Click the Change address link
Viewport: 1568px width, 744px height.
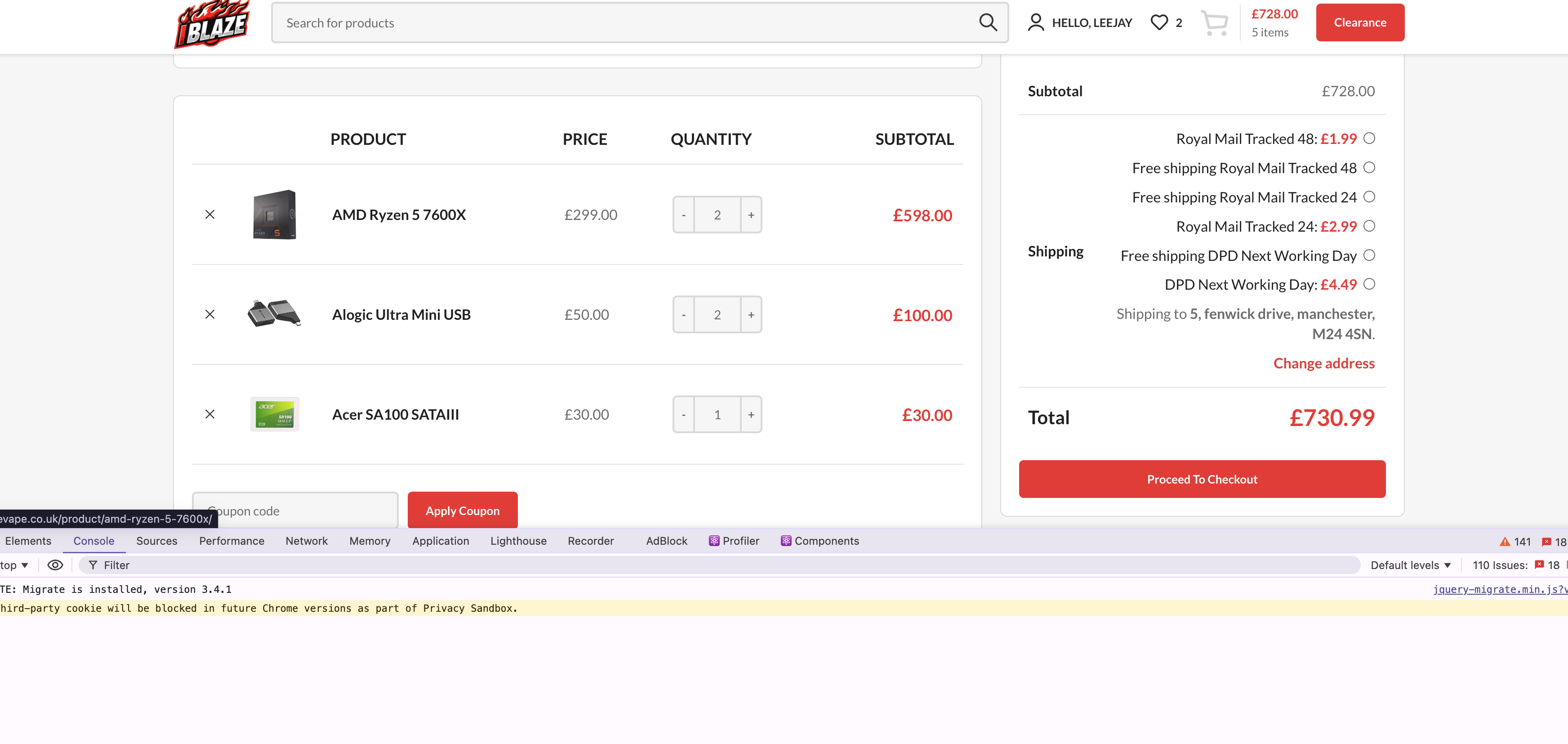pyautogui.click(x=1323, y=363)
